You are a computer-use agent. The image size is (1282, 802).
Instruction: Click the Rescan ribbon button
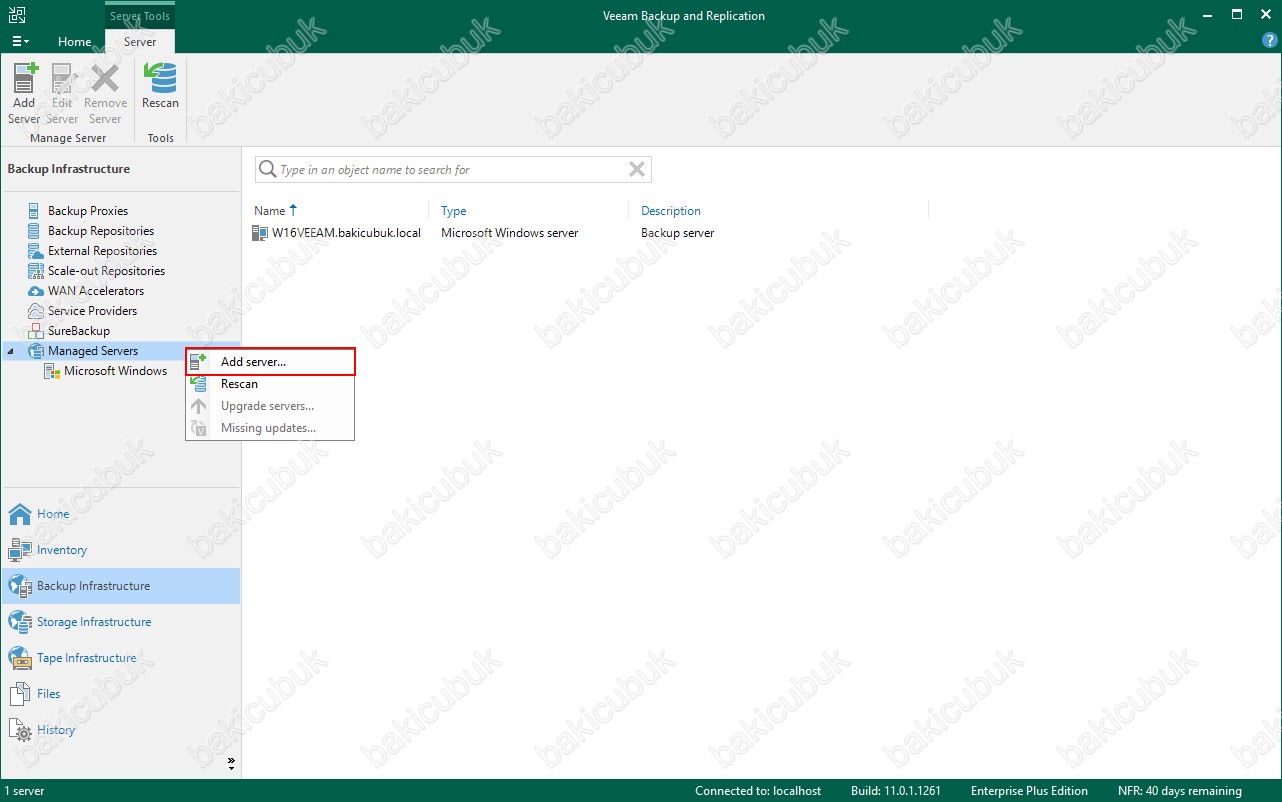click(160, 86)
